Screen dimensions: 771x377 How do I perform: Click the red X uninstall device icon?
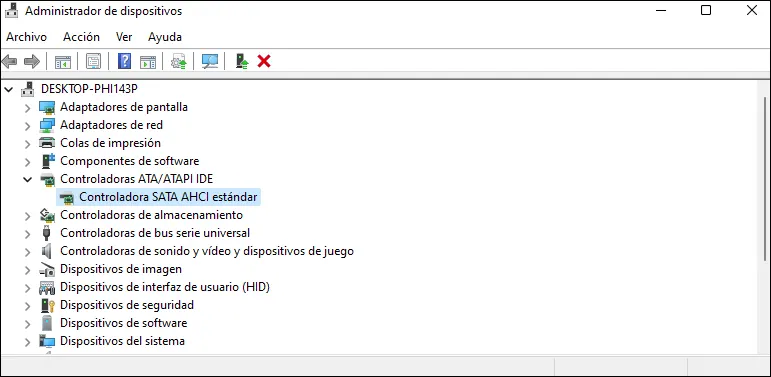tap(264, 61)
